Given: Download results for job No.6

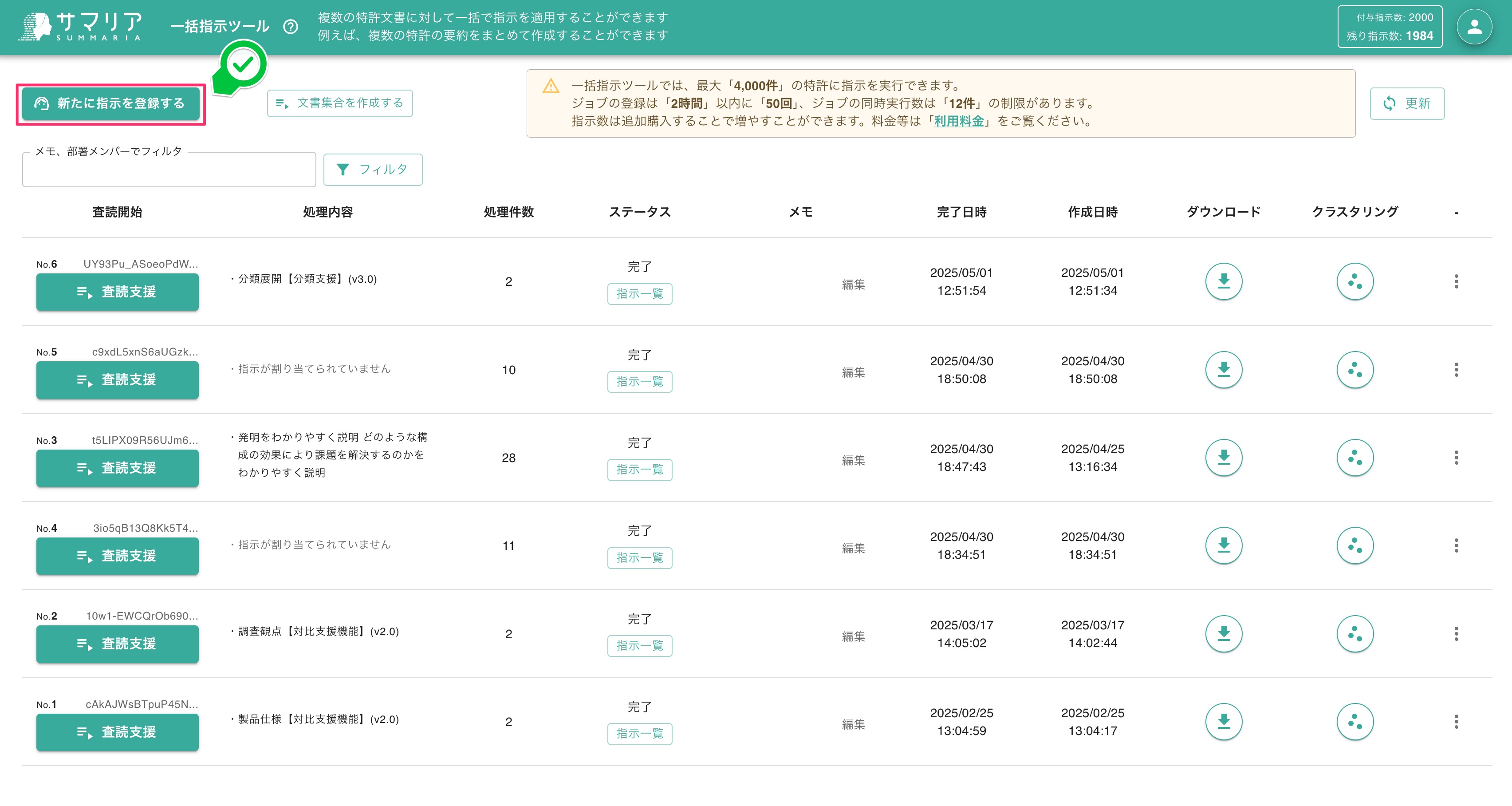Looking at the screenshot, I should [x=1223, y=281].
